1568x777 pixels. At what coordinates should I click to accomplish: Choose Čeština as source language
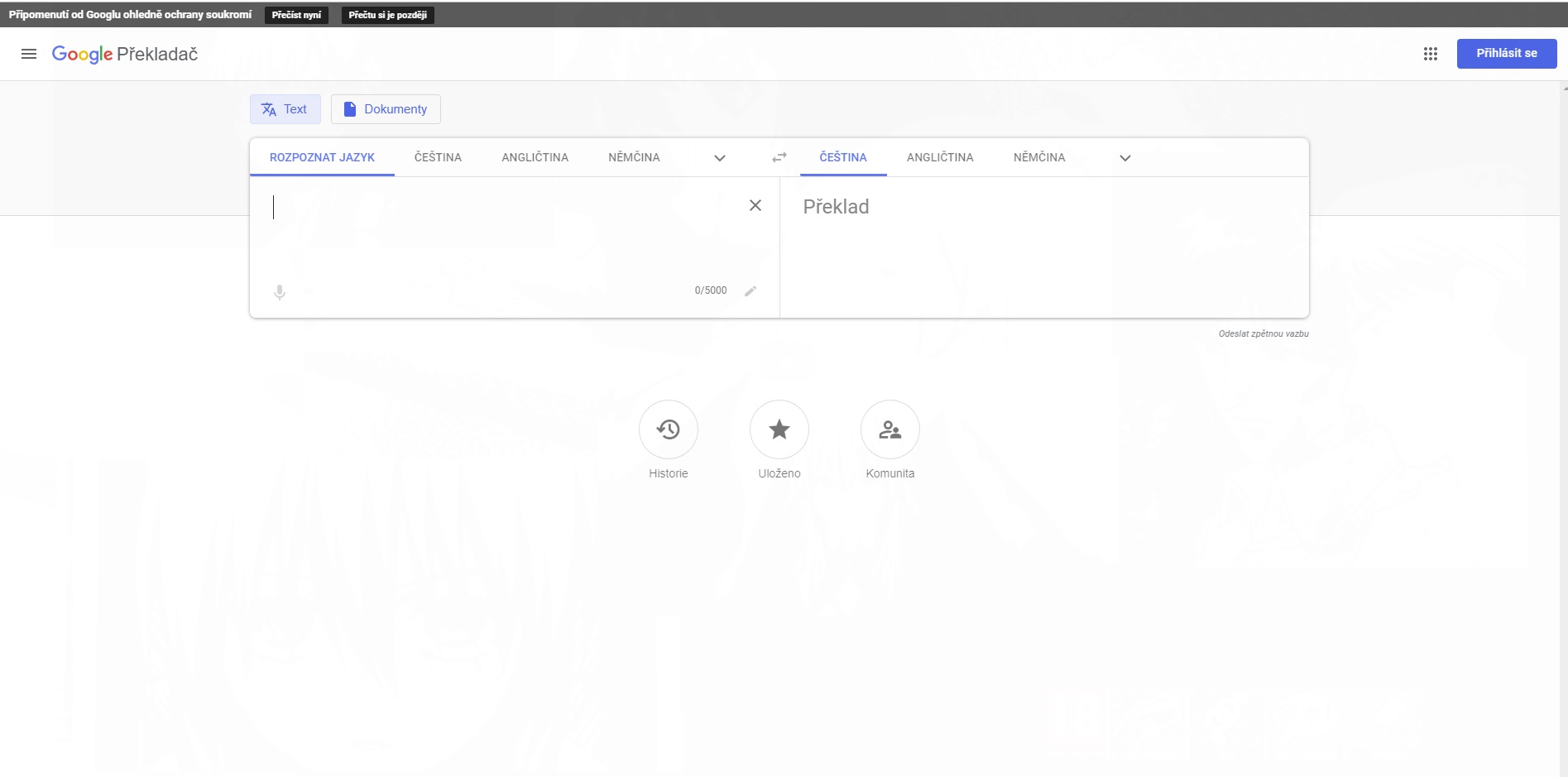438,157
